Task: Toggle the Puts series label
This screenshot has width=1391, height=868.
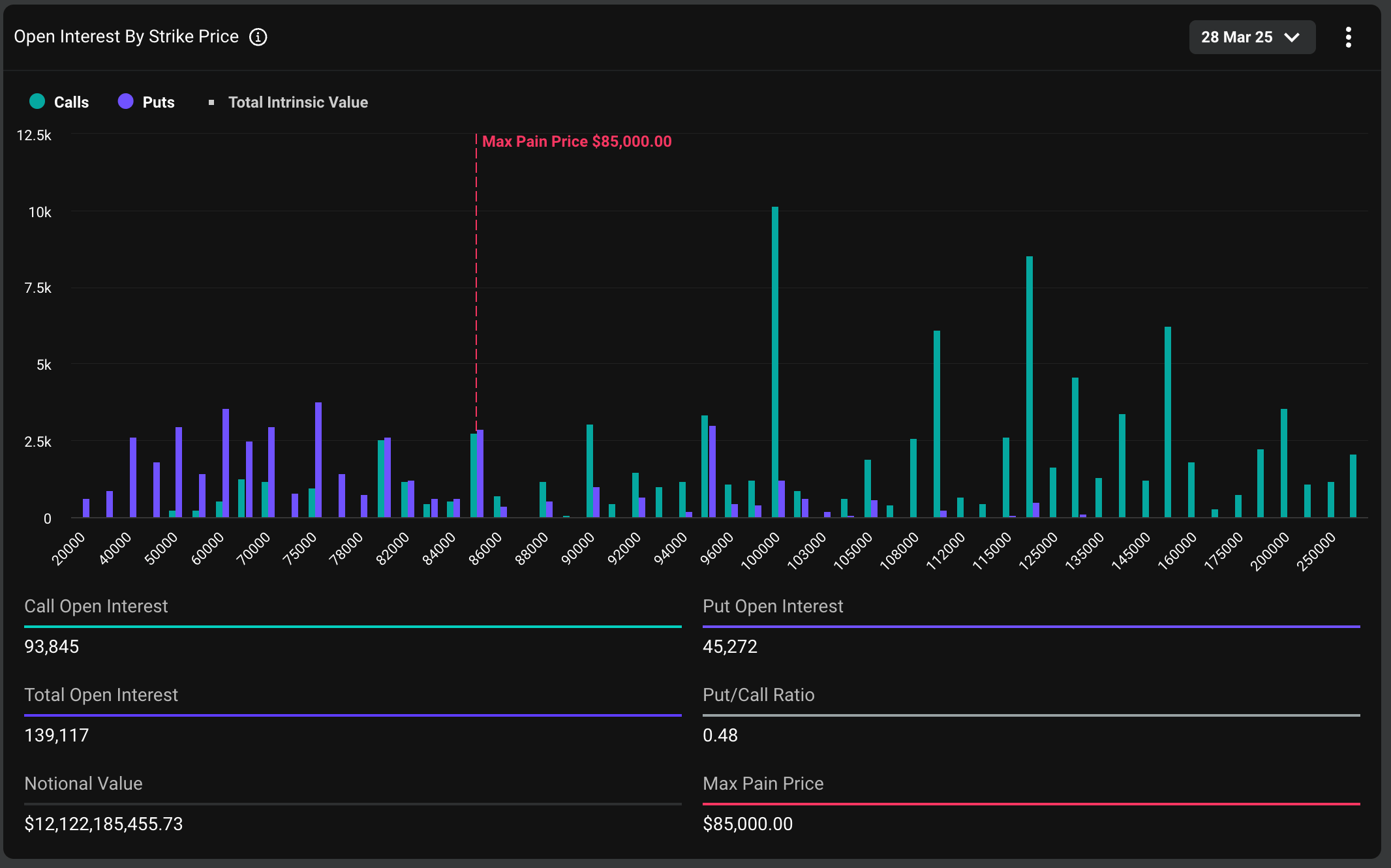Action: click(159, 102)
